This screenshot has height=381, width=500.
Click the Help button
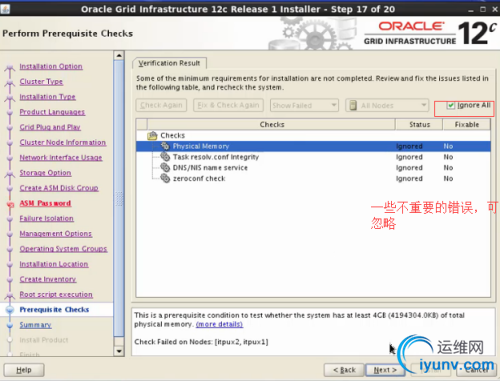[x=24, y=370]
